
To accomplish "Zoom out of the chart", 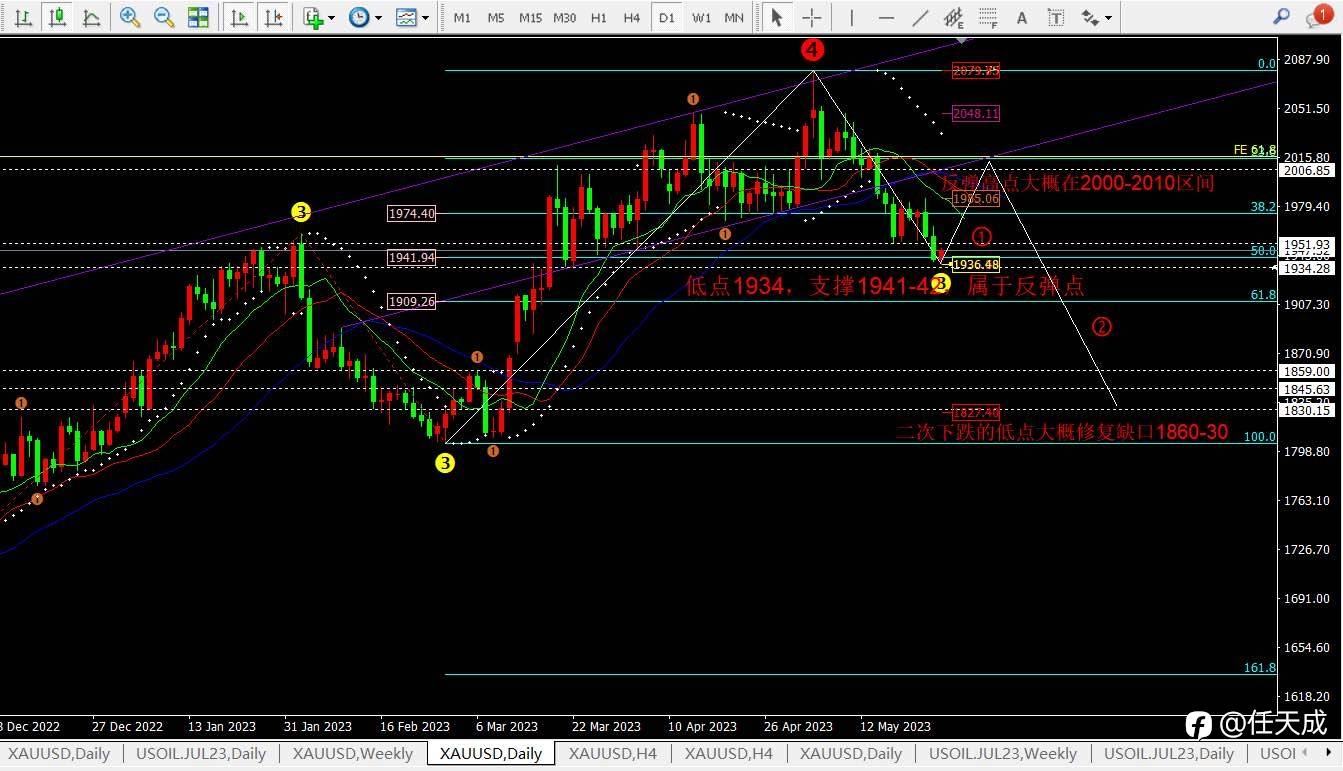I will 164,17.
